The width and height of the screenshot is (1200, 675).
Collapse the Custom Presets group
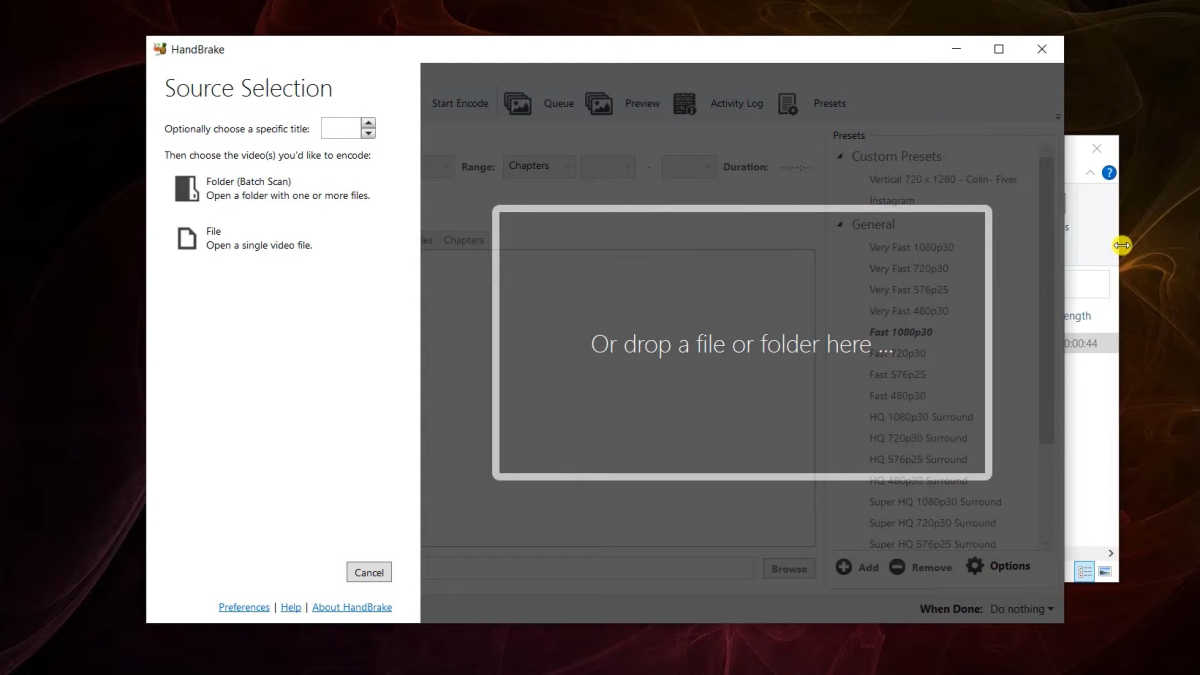(x=840, y=156)
